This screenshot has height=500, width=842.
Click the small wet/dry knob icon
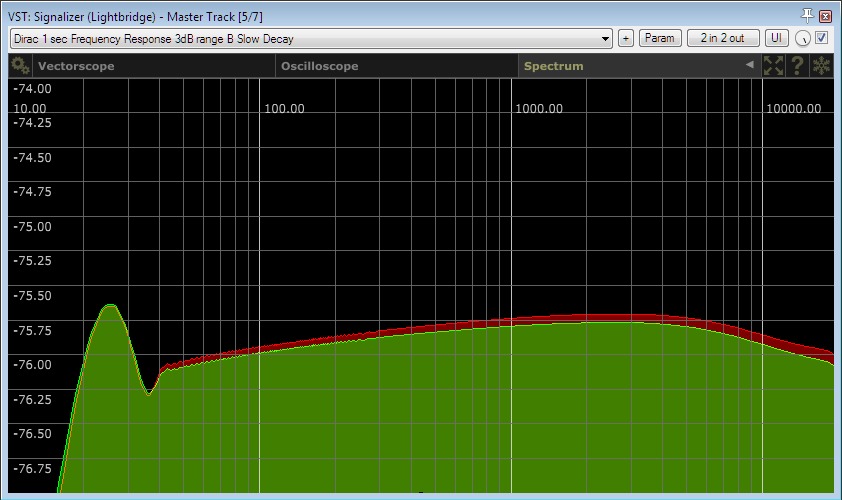pyautogui.click(x=802, y=39)
